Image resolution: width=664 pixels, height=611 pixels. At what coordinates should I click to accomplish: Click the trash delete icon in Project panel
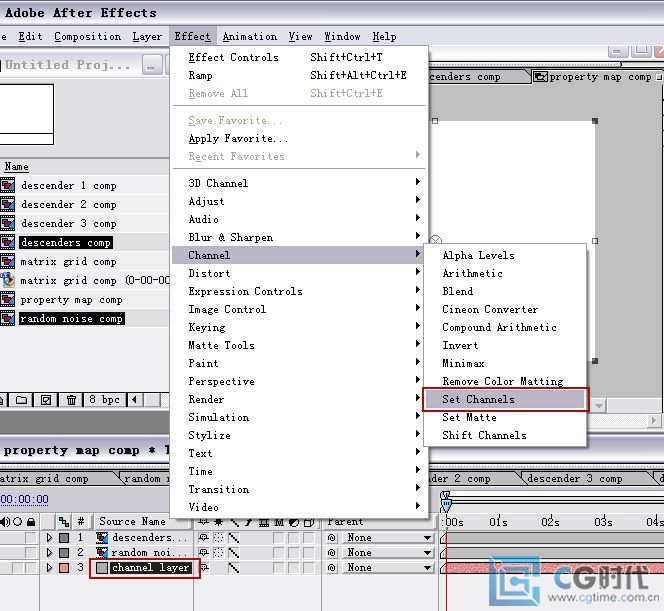pyautogui.click(x=71, y=400)
